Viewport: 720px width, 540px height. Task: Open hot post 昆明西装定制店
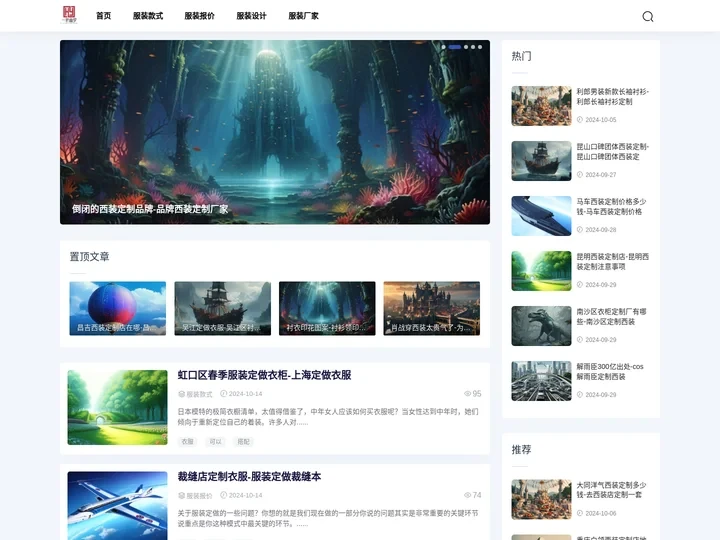pos(613,261)
